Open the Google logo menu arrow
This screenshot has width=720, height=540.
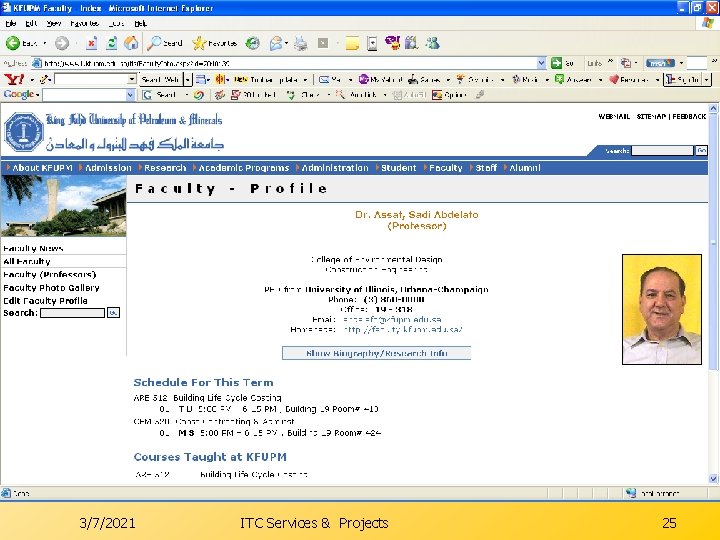[x=38, y=95]
